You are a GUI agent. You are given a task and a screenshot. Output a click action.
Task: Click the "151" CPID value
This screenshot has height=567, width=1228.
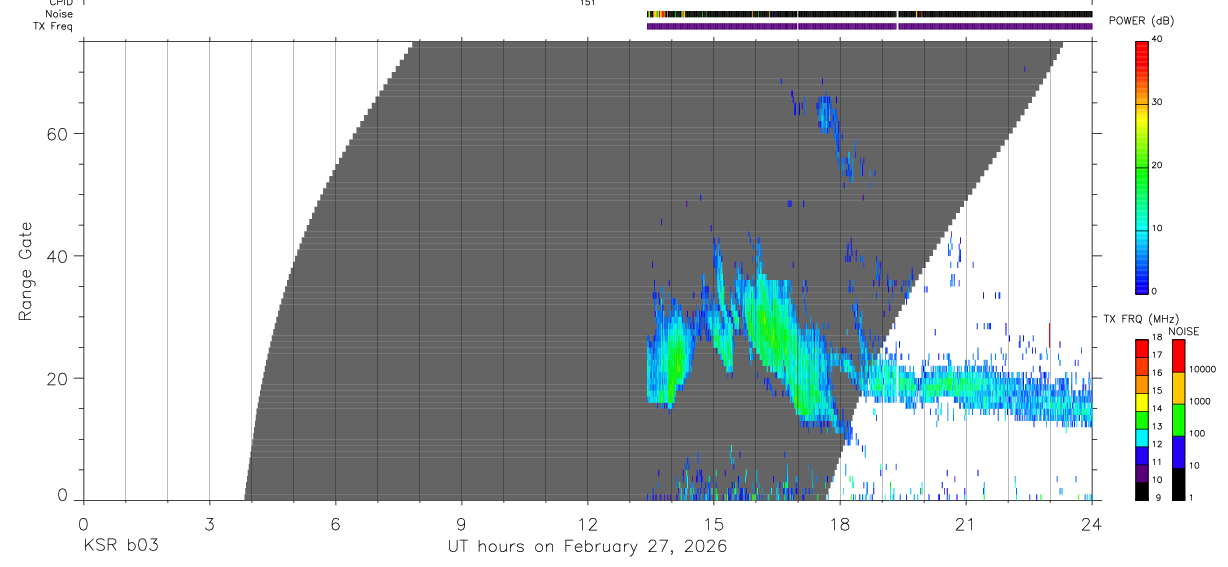(x=587, y=3)
